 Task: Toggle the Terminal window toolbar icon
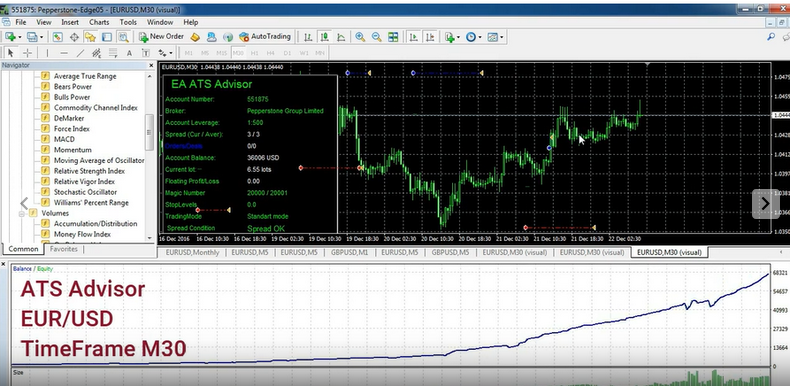[106, 37]
